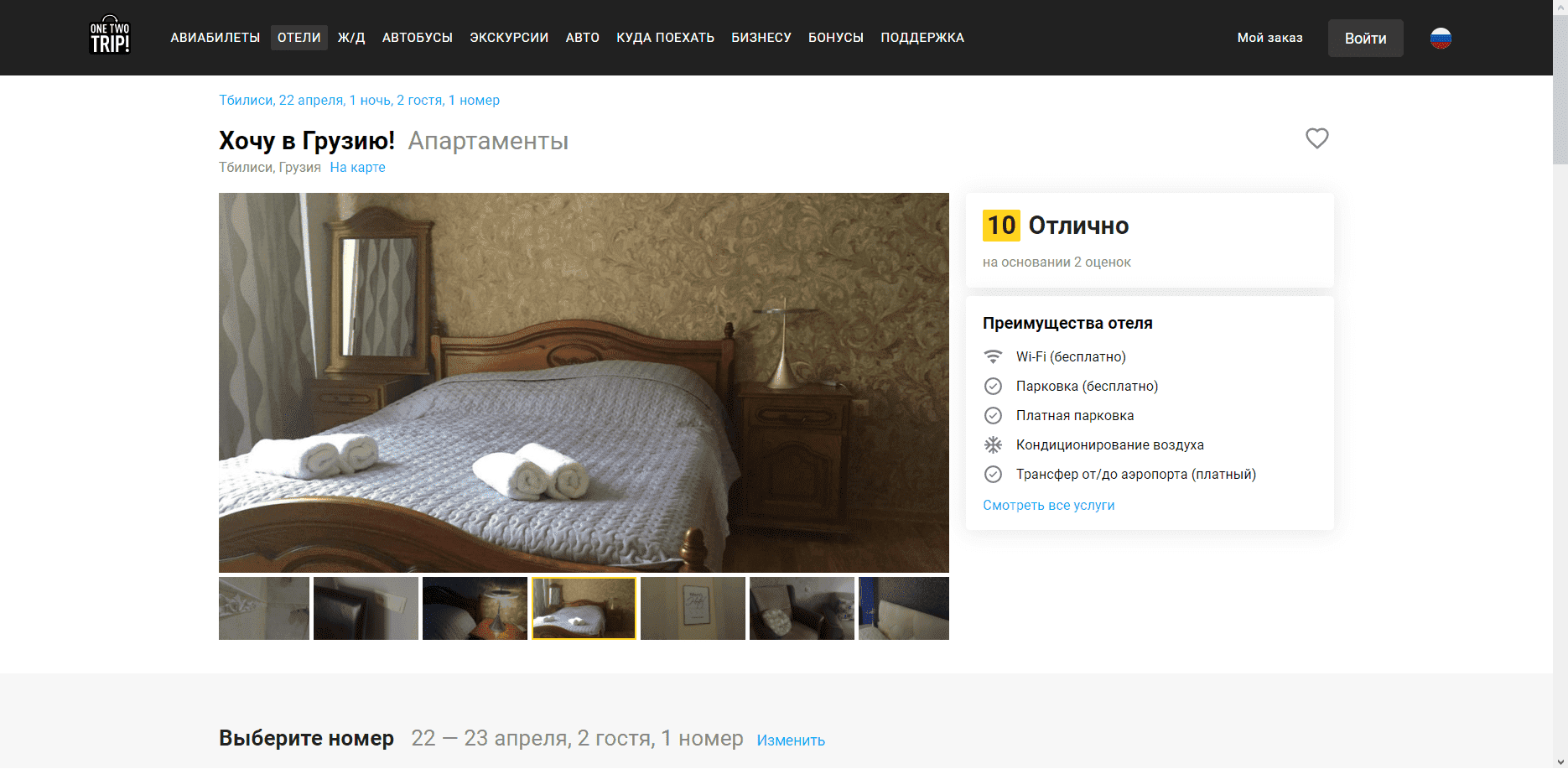Viewport: 1568px width, 769px height.
Task: Select the last thumbnail with blue curtain
Action: click(x=904, y=608)
